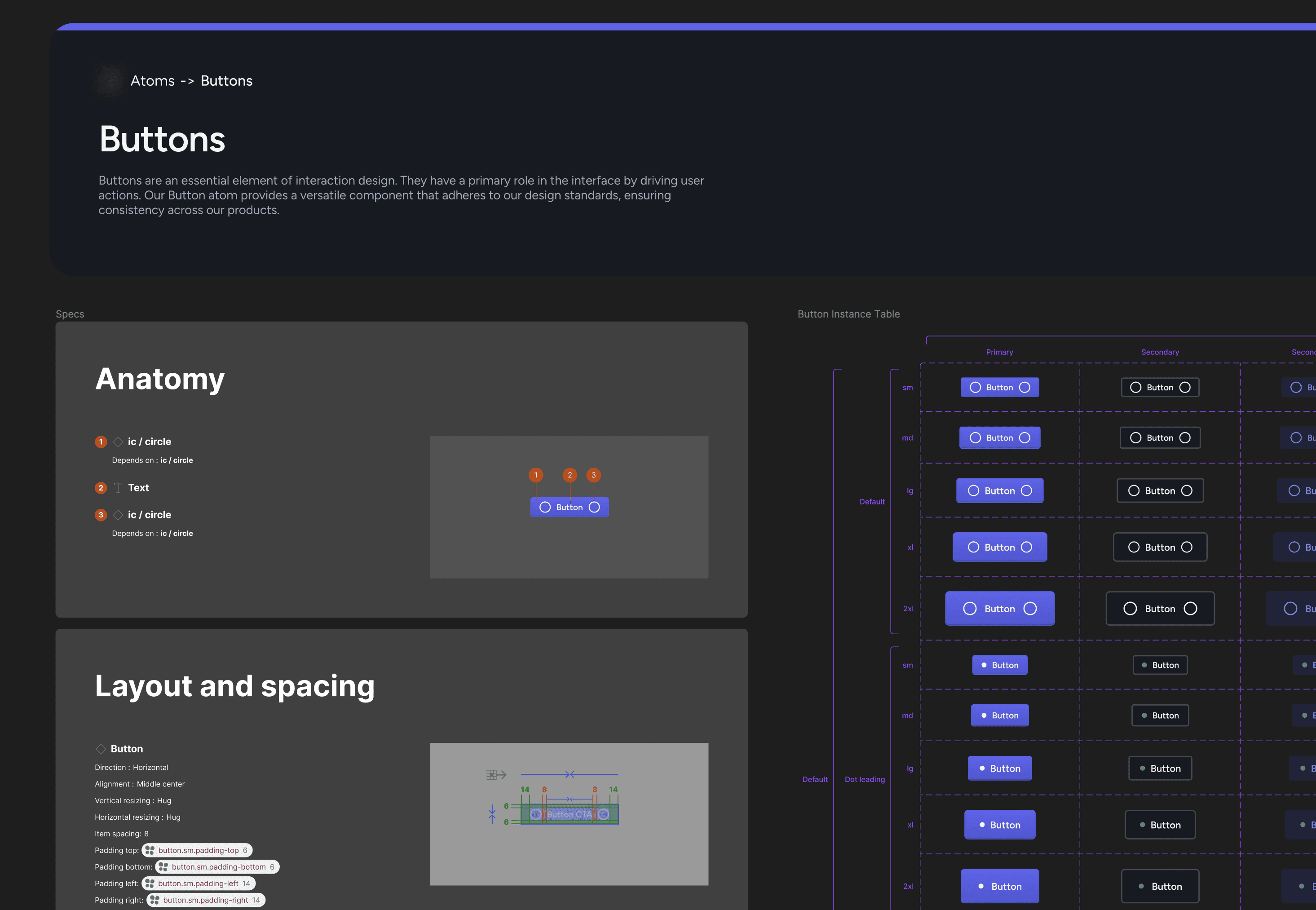Select the Button Instance Table frame label
Viewport: 1316px width, 910px height.
[848, 314]
